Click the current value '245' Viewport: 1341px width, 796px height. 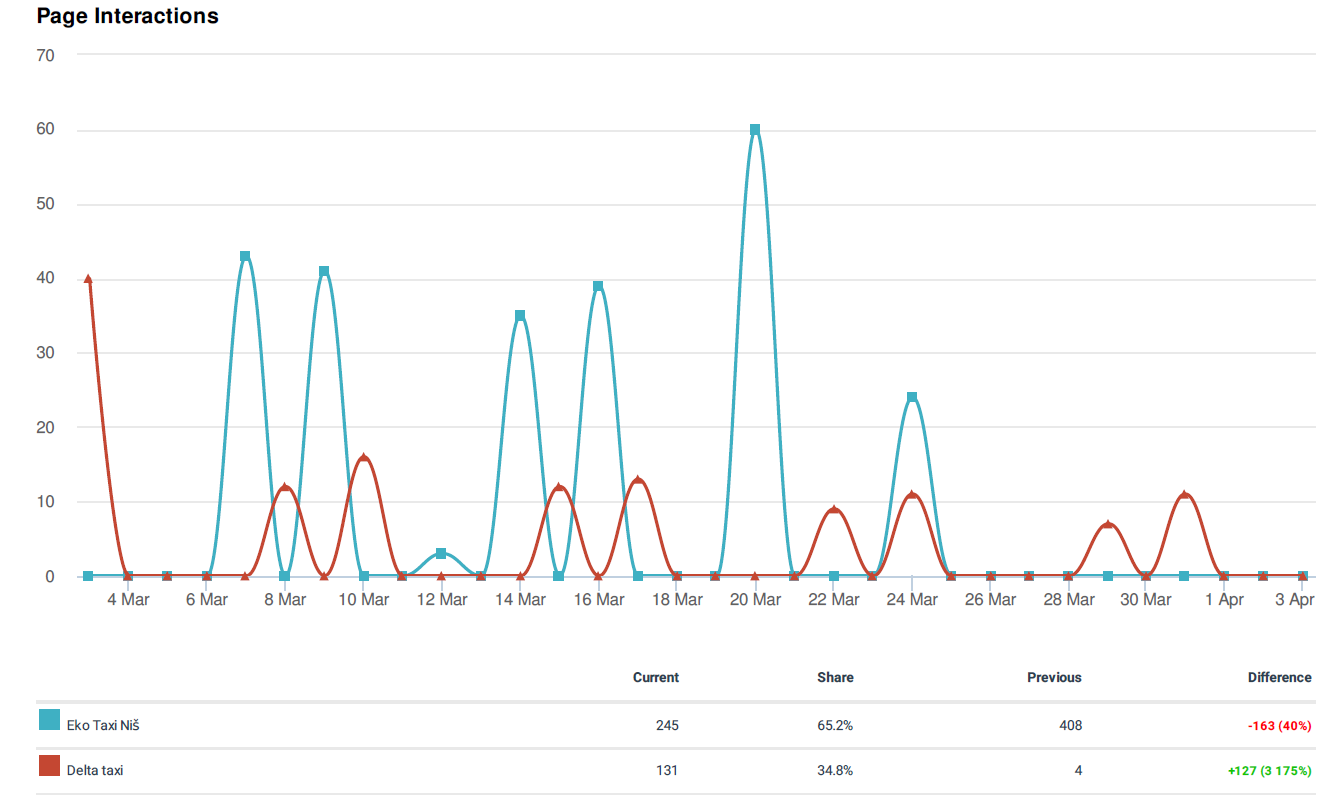coord(667,725)
